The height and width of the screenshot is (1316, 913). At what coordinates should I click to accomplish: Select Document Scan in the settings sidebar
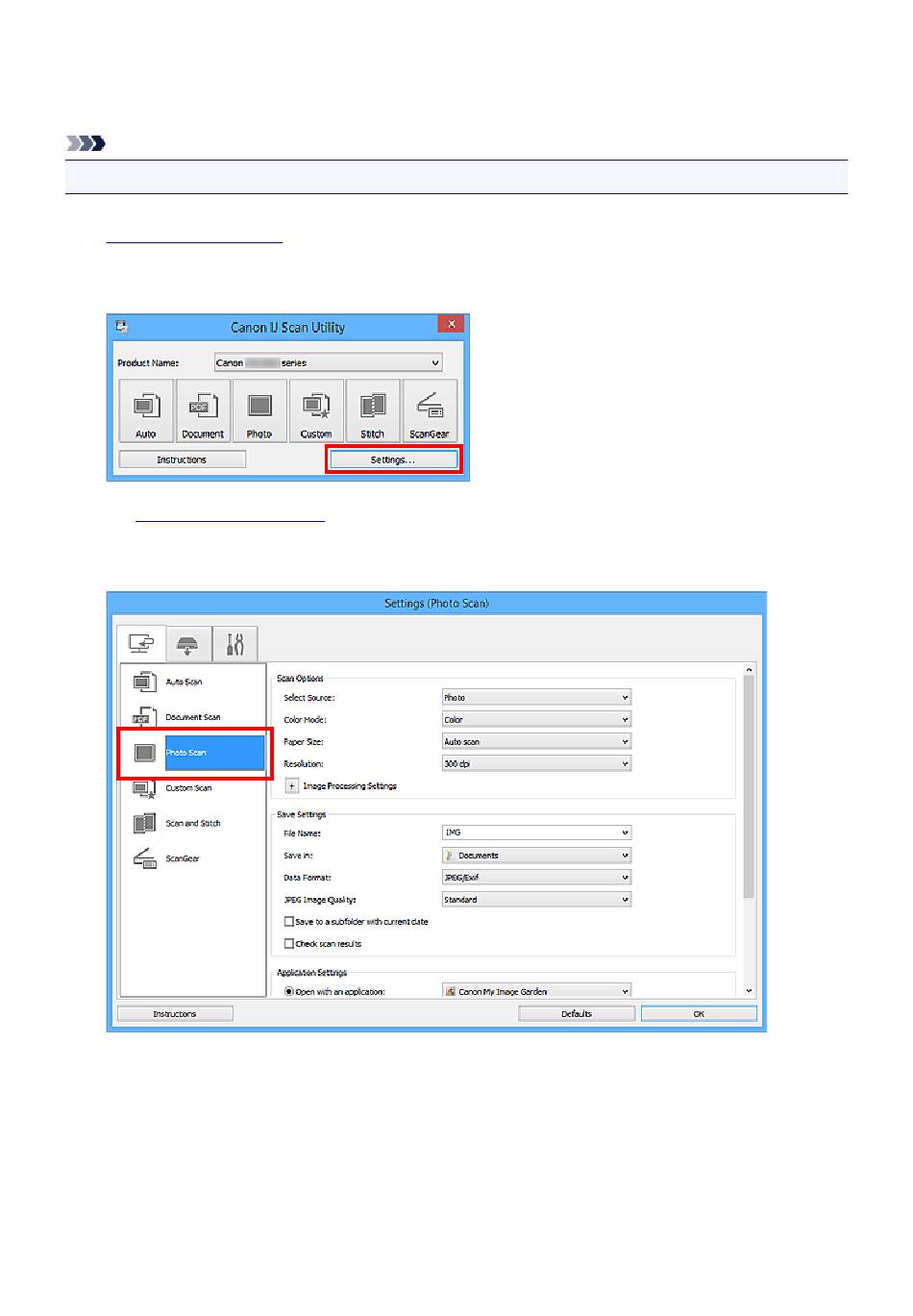click(x=192, y=717)
